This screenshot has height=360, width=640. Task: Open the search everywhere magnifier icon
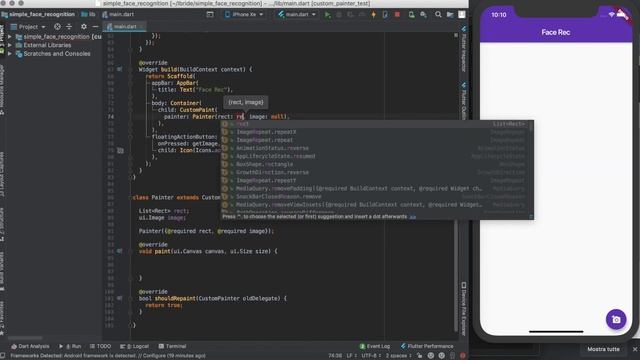pyautogui.click(x=438, y=15)
